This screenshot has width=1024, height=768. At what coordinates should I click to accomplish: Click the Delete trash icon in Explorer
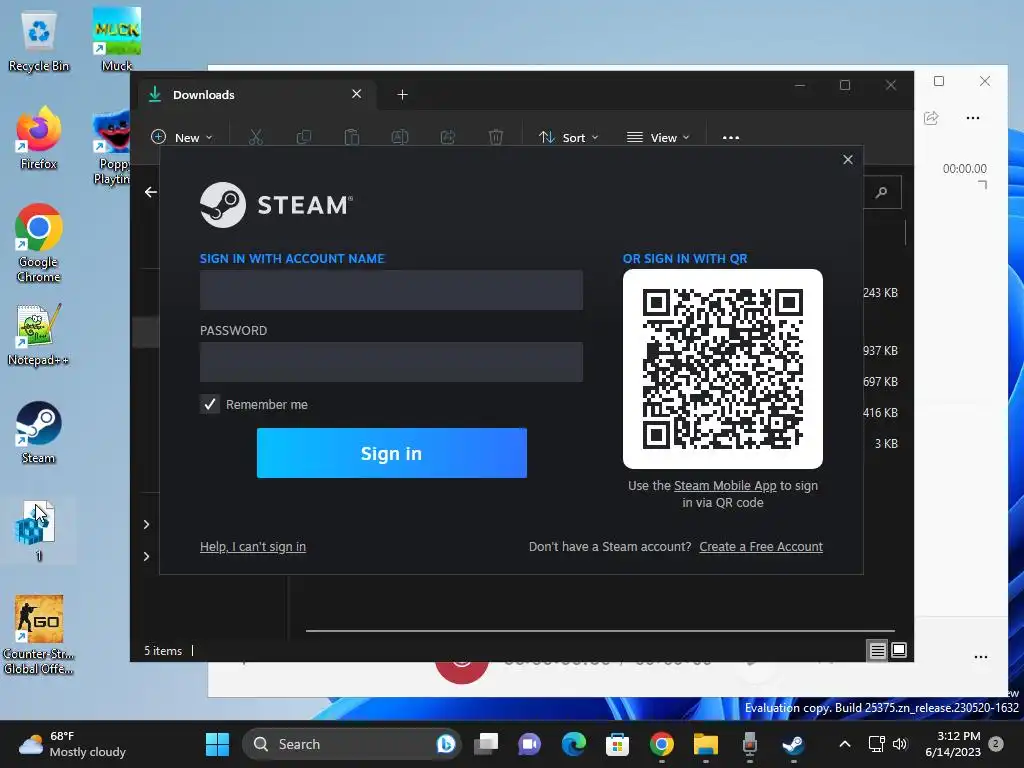496,137
